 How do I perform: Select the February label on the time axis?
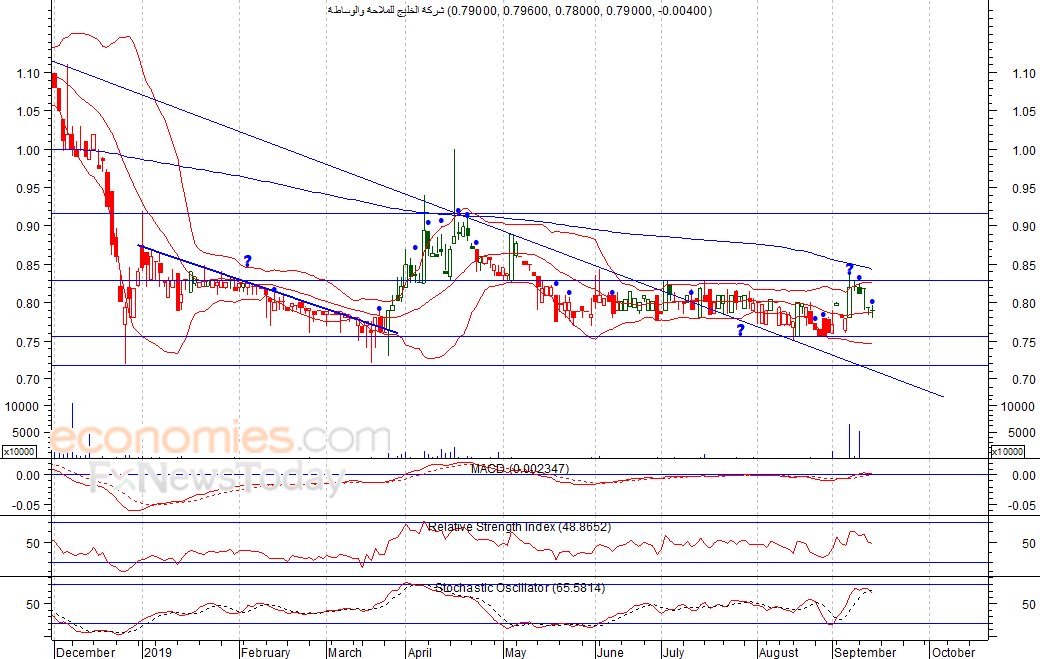[265, 652]
